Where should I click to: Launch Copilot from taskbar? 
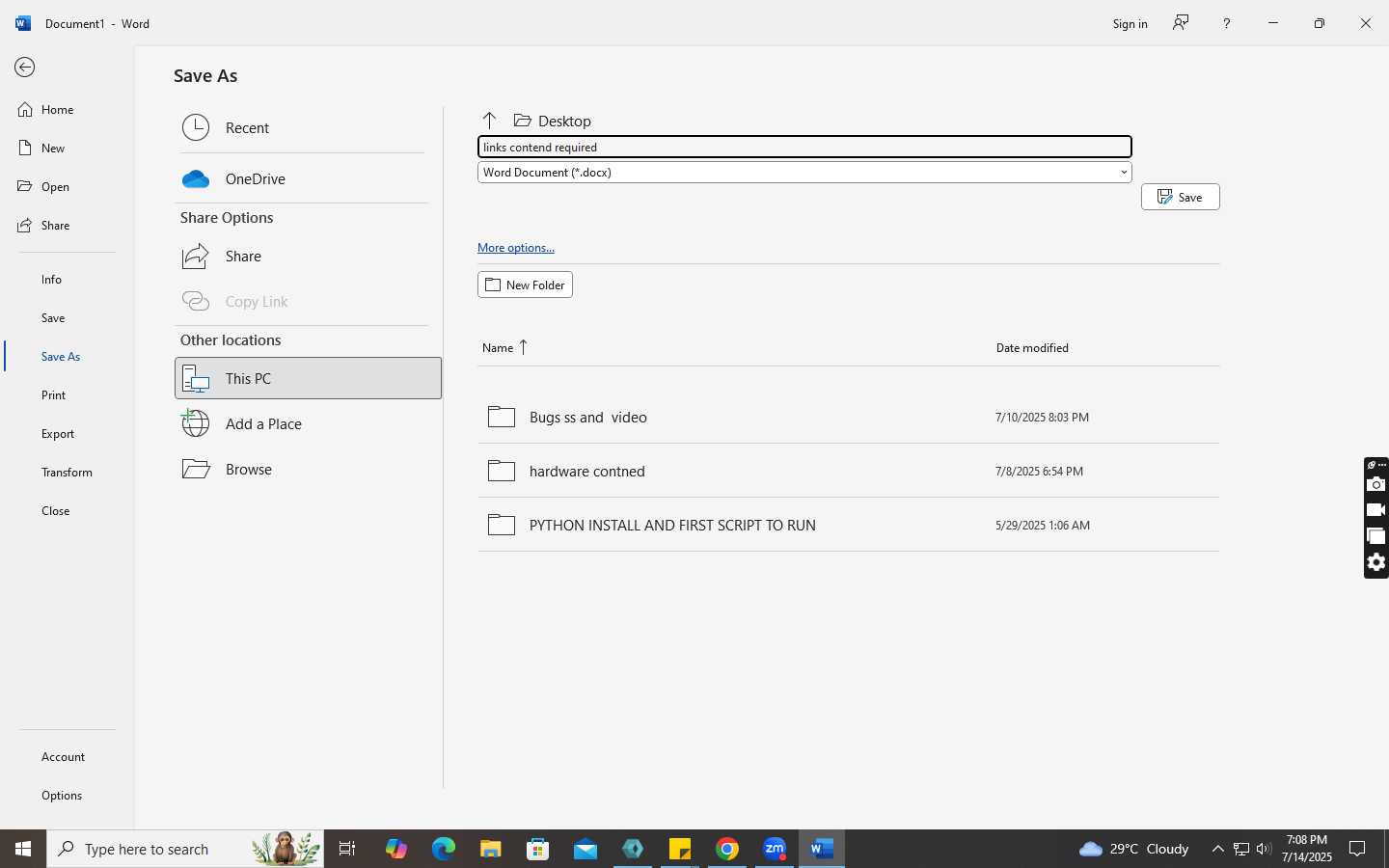396,849
